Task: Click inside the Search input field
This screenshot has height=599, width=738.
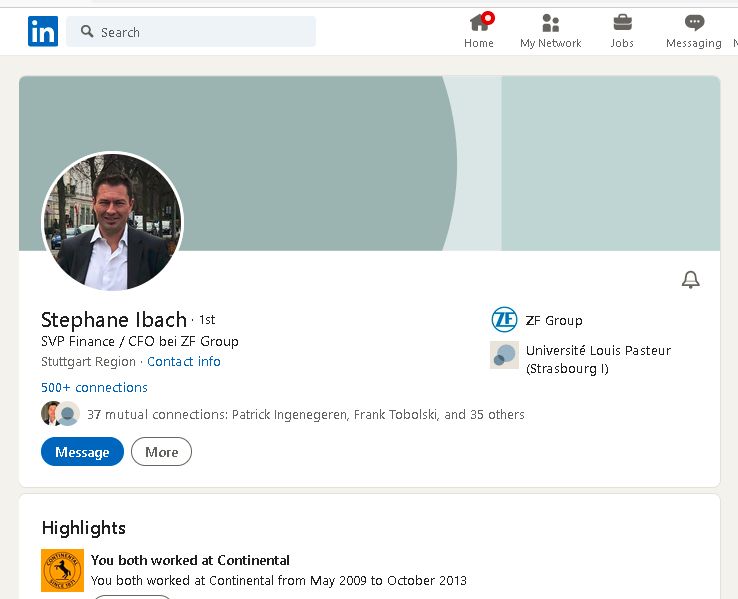Action: 200,32
